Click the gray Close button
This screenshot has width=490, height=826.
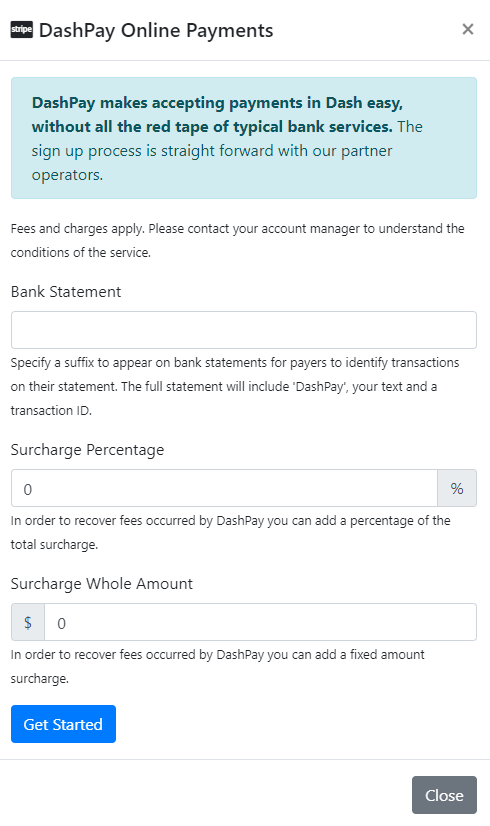point(444,794)
